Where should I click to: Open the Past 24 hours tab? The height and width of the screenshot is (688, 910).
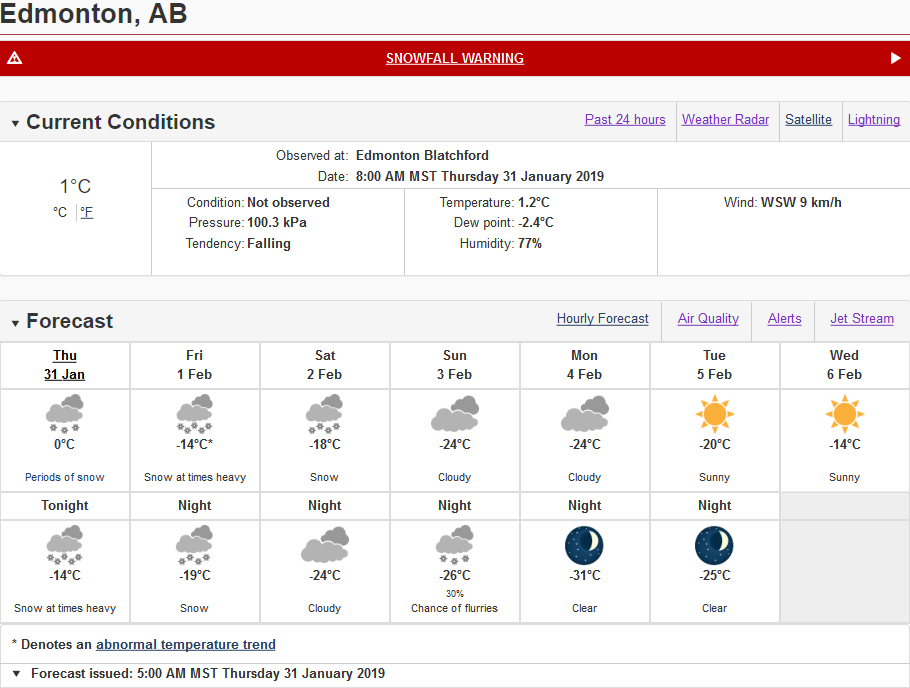tap(624, 120)
